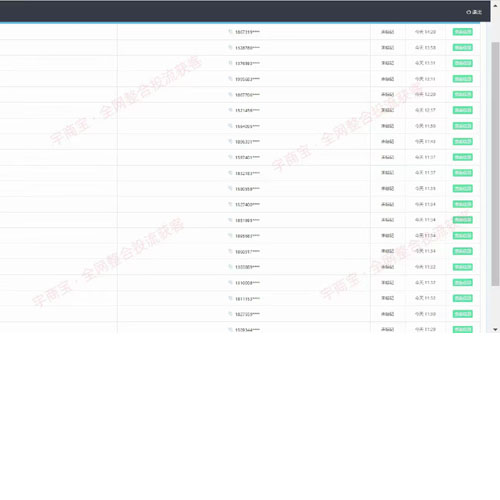This screenshot has height=500, width=500.
Task: Click the scrollbar up arrow
Action: click(x=495, y=6)
